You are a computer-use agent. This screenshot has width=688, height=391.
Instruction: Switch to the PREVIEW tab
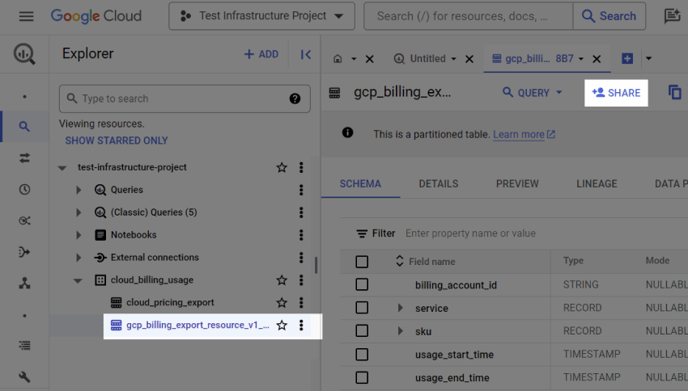click(x=517, y=184)
